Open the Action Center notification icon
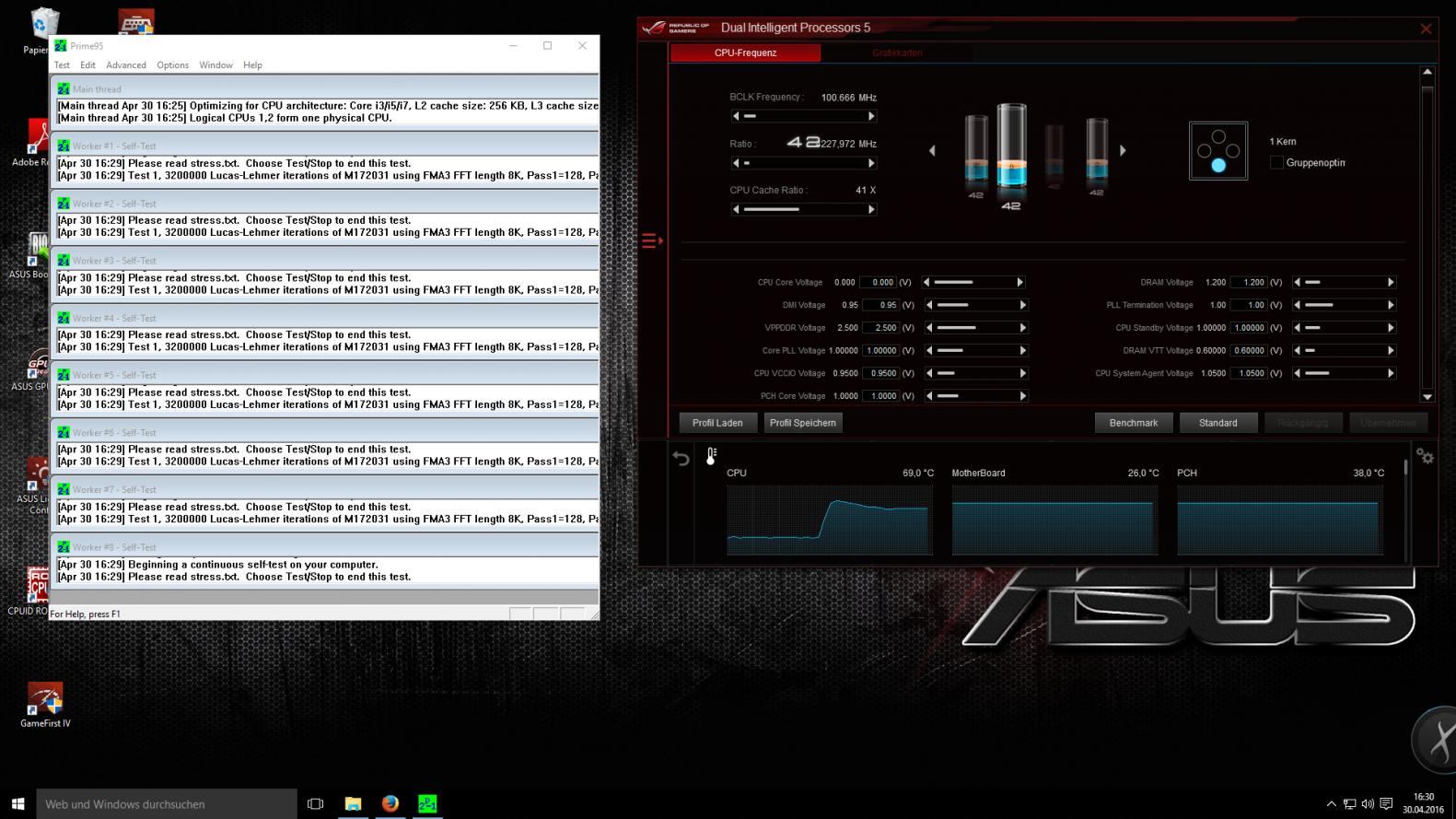Viewport: 1456px width, 819px height. click(x=1386, y=804)
